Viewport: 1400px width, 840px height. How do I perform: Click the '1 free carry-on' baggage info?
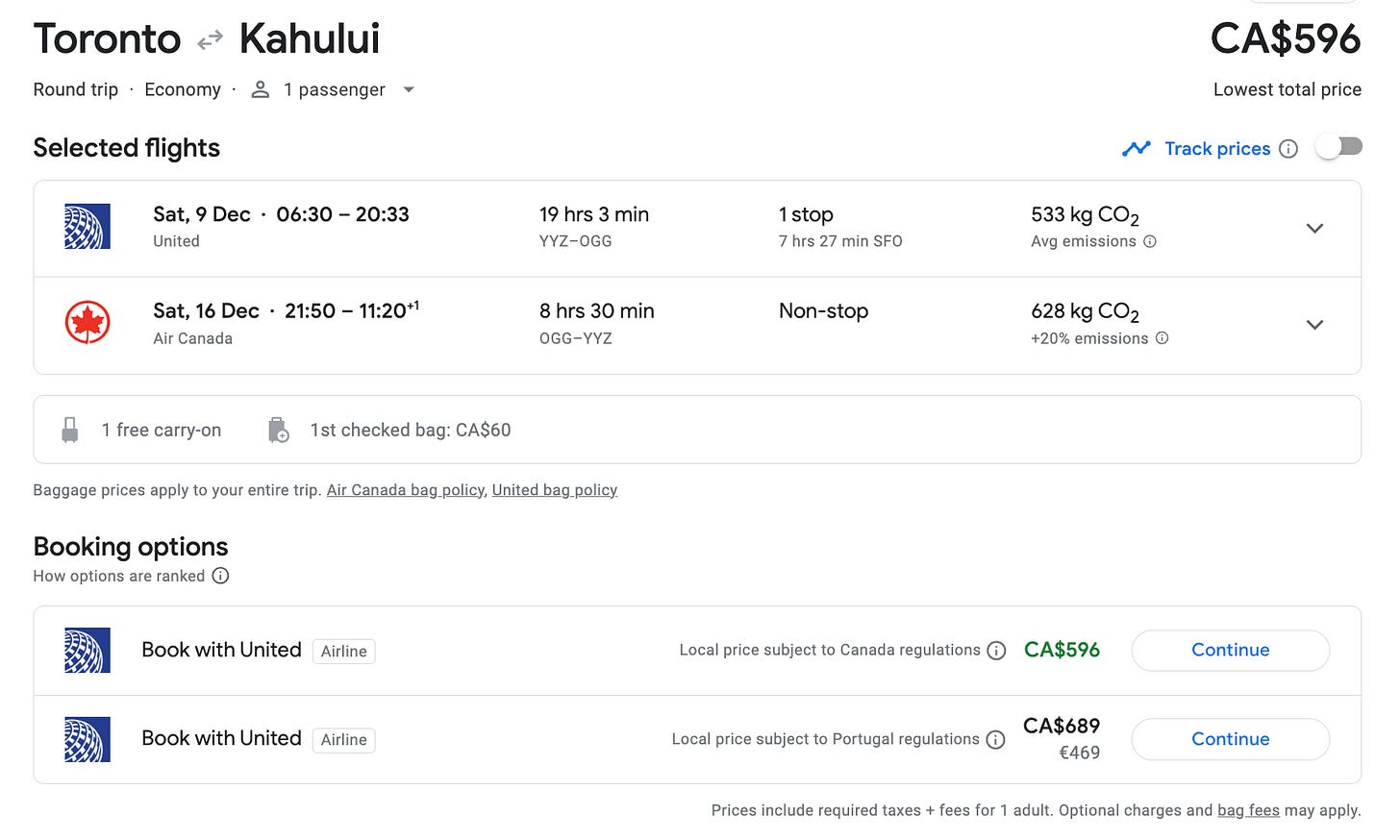point(161,430)
